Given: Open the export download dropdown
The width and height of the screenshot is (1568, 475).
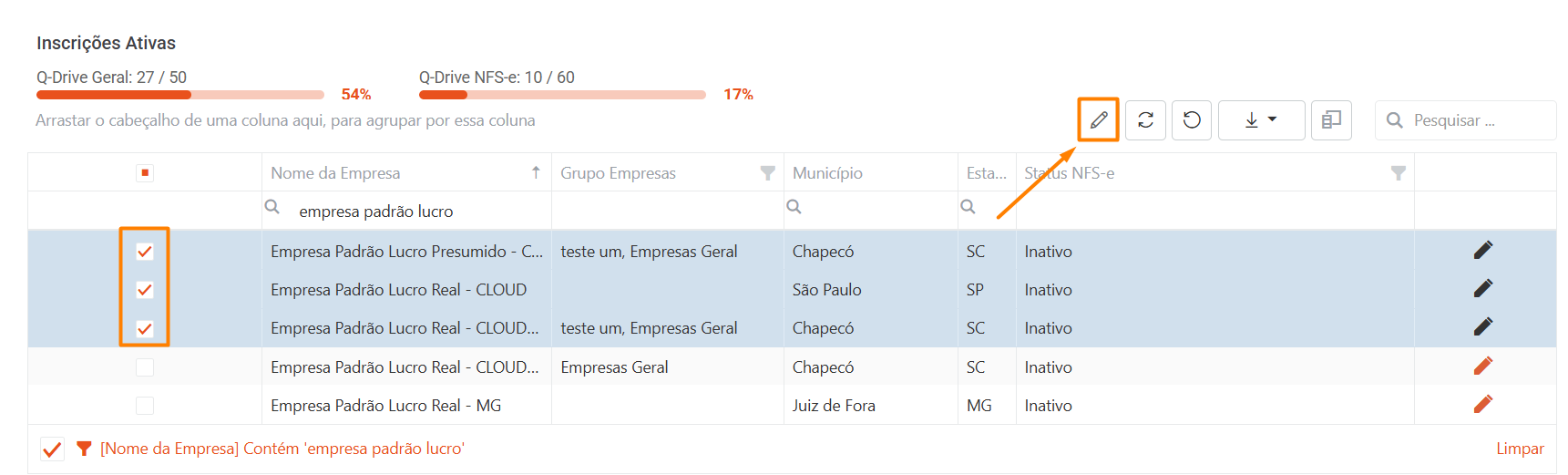Looking at the screenshot, I should click(x=1261, y=120).
